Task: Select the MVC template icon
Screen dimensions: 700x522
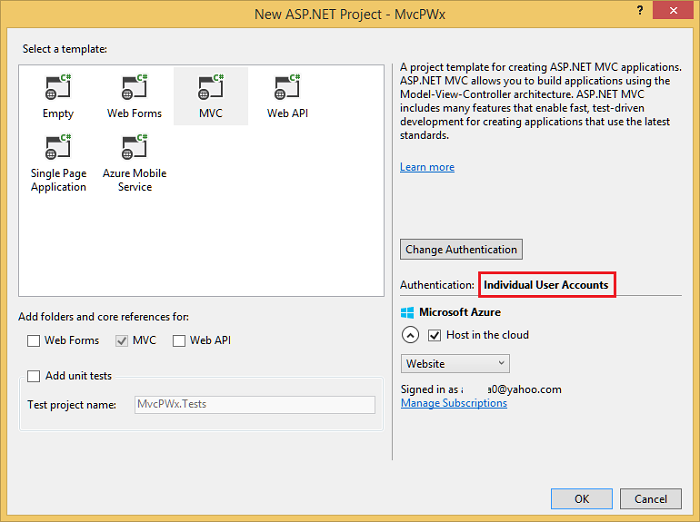Action: (210, 88)
